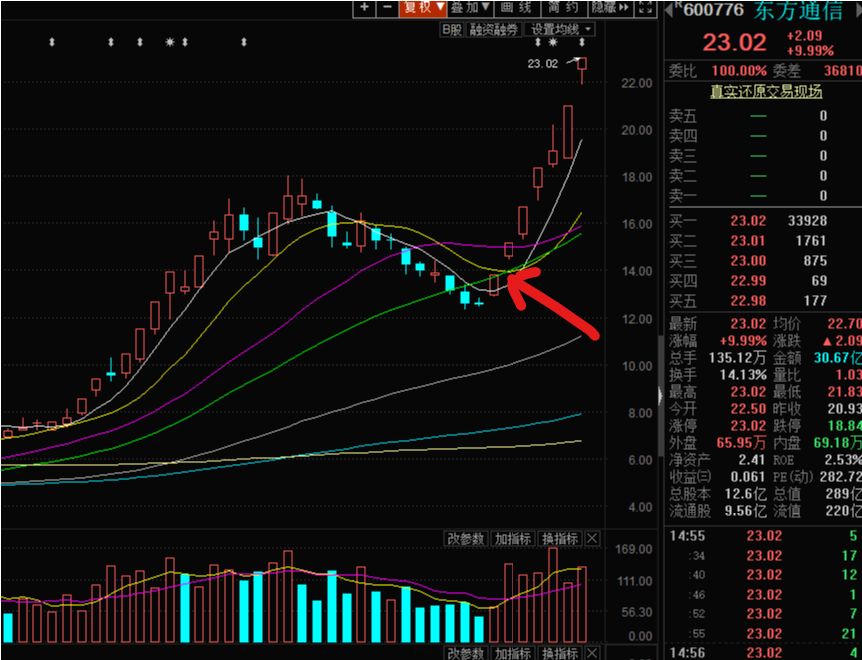This screenshot has height=660, width=862.
Task: Click the zoom in plus button
Action: pos(364,8)
